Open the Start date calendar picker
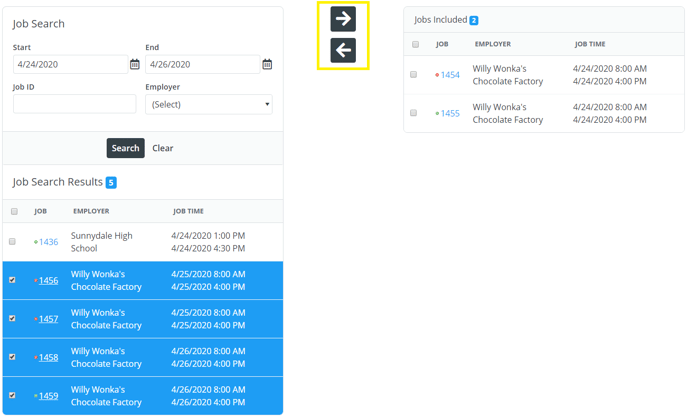Screen dimensions: 688x419 pos(135,65)
